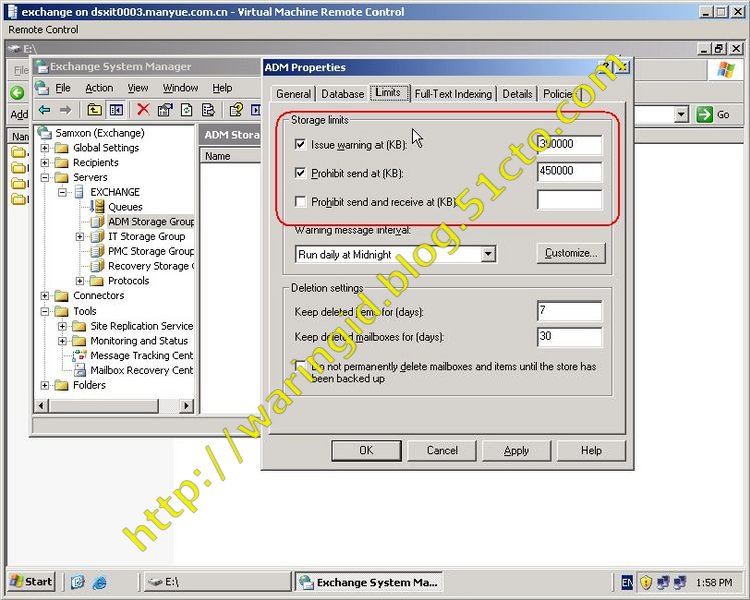750x600 pixels.
Task: Open the Warning message interval dropdown
Action: pos(487,254)
